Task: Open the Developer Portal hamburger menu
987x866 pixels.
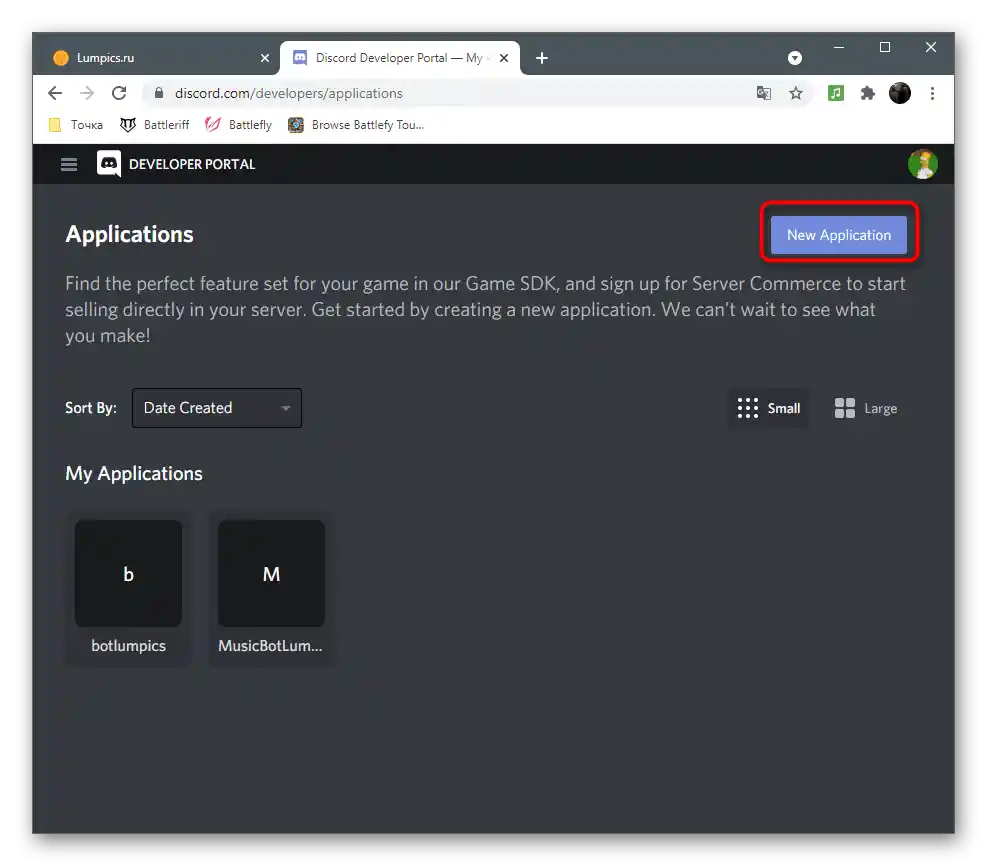Action: tap(69, 164)
